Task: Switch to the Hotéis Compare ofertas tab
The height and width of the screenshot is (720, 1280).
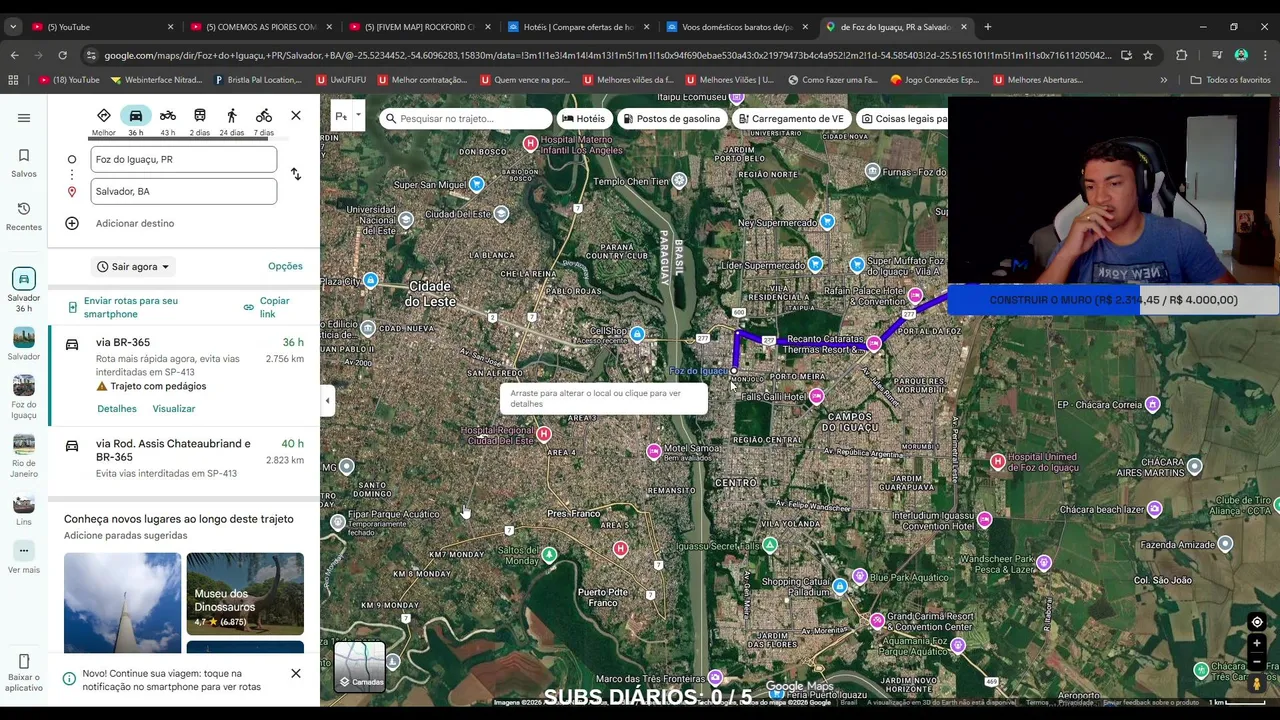Action: pos(579,27)
